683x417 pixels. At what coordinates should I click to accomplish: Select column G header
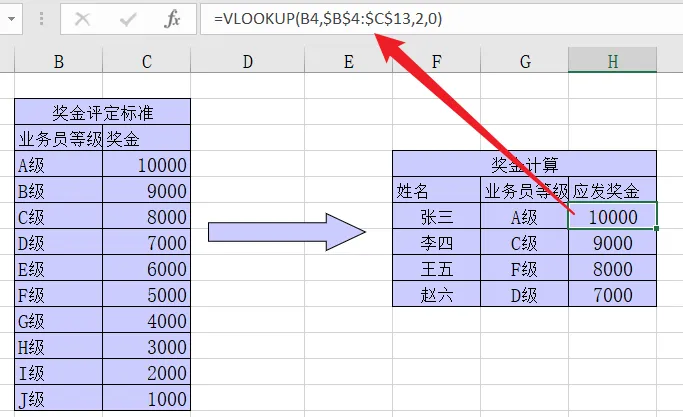524,62
